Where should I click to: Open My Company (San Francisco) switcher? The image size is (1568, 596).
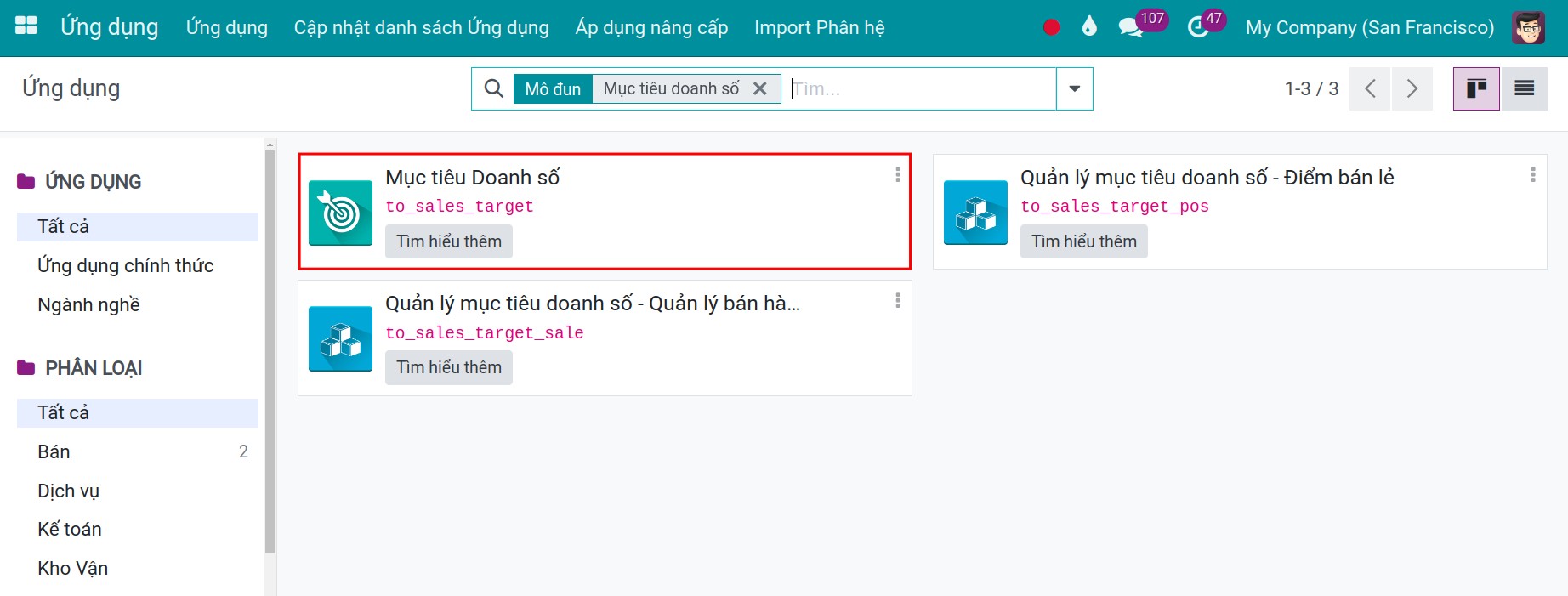coord(1370,27)
